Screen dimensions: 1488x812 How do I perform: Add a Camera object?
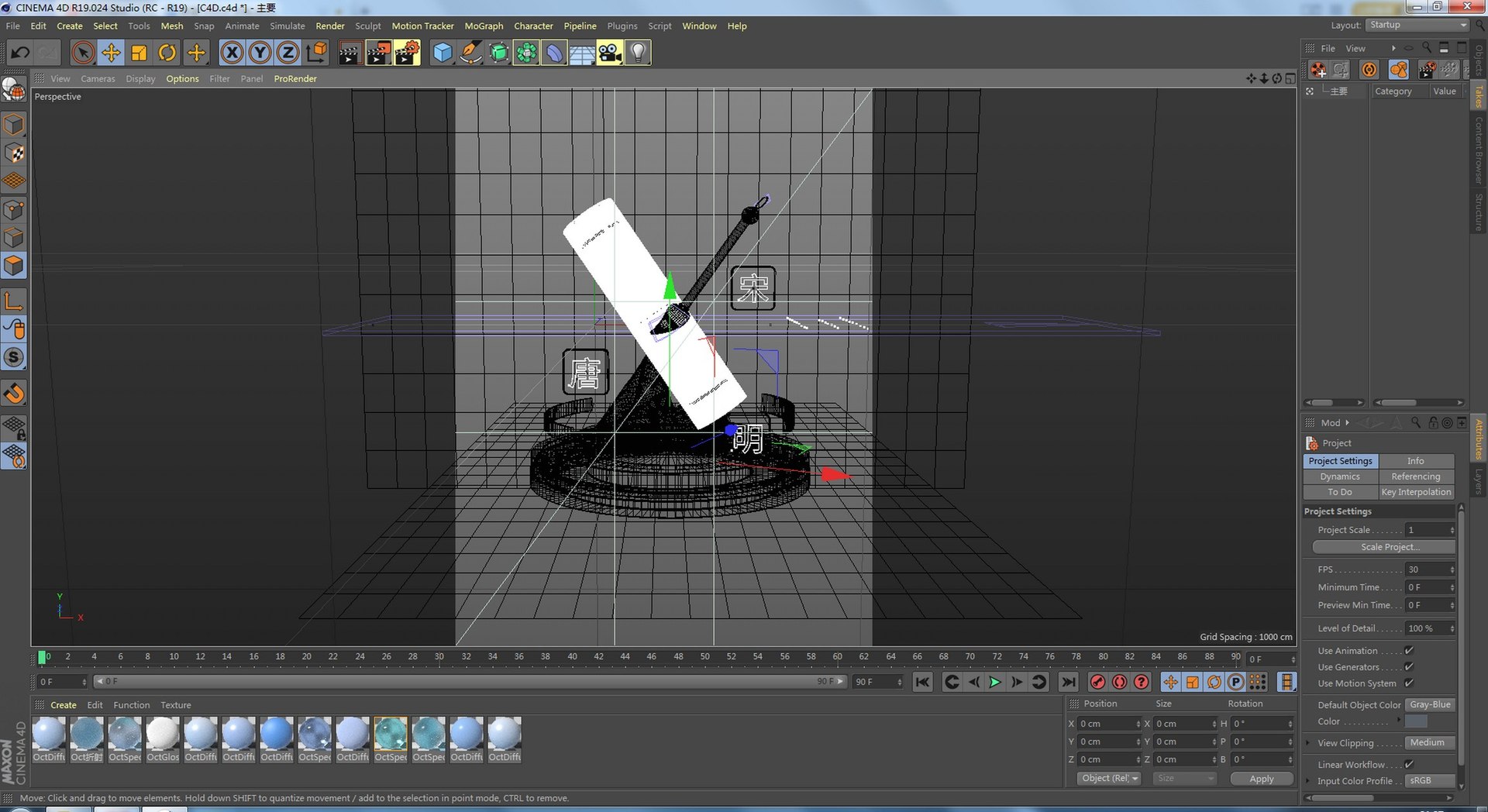610,53
